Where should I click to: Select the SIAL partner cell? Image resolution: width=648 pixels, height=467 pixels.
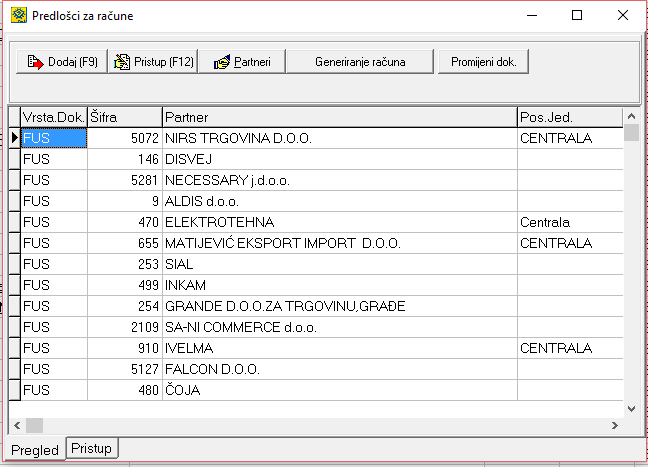click(340, 264)
